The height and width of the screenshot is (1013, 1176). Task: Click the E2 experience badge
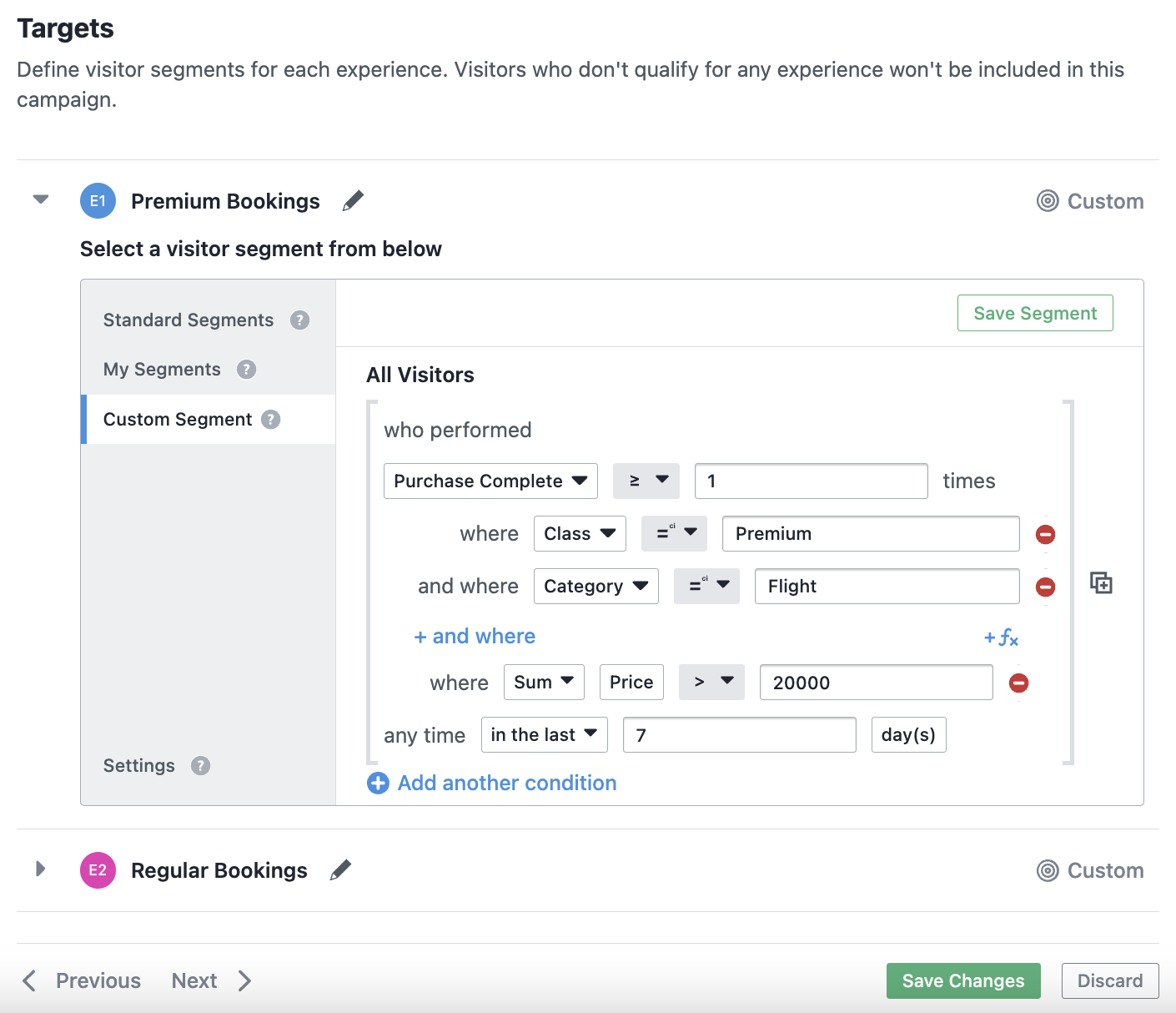click(x=98, y=870)
